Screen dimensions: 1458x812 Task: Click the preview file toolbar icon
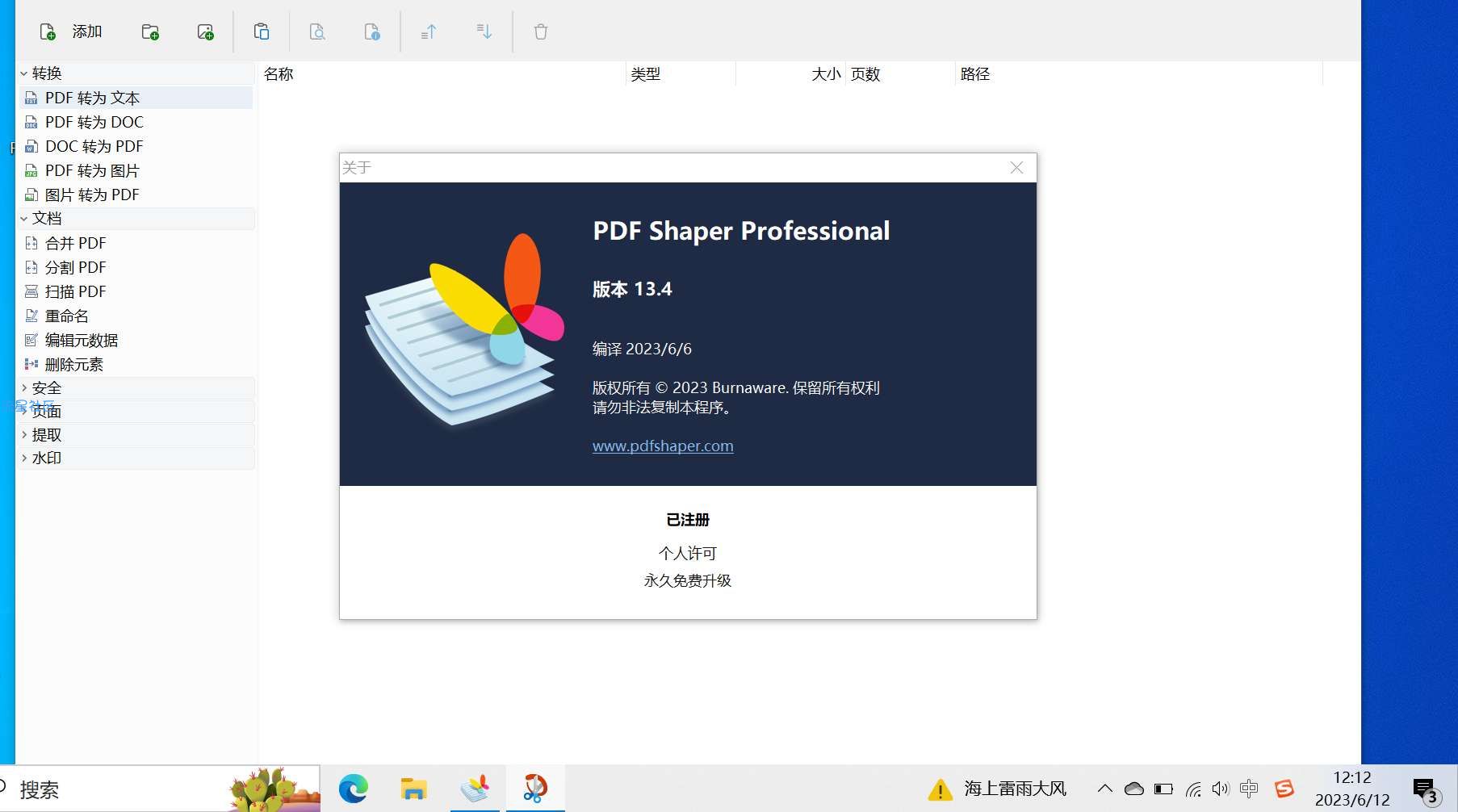(317, 31)
